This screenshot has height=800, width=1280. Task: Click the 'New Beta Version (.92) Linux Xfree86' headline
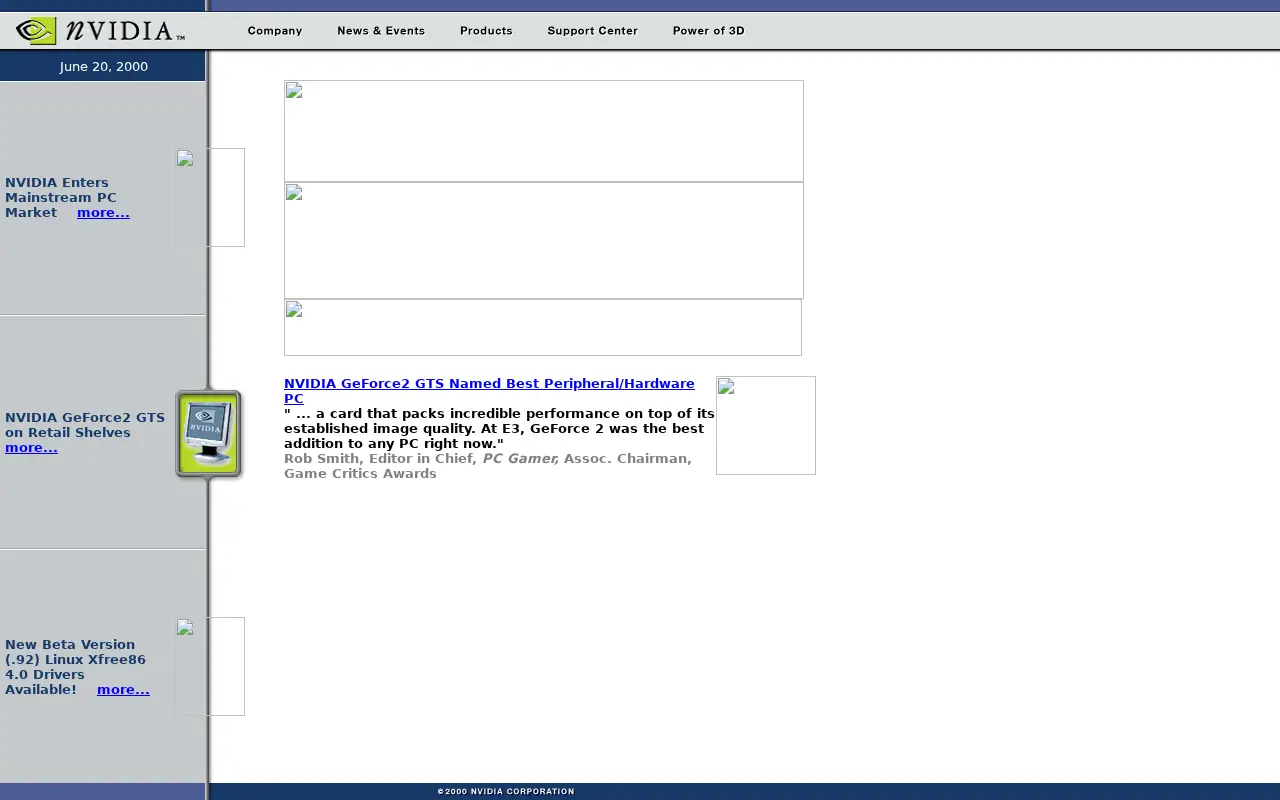pos(75,667)
